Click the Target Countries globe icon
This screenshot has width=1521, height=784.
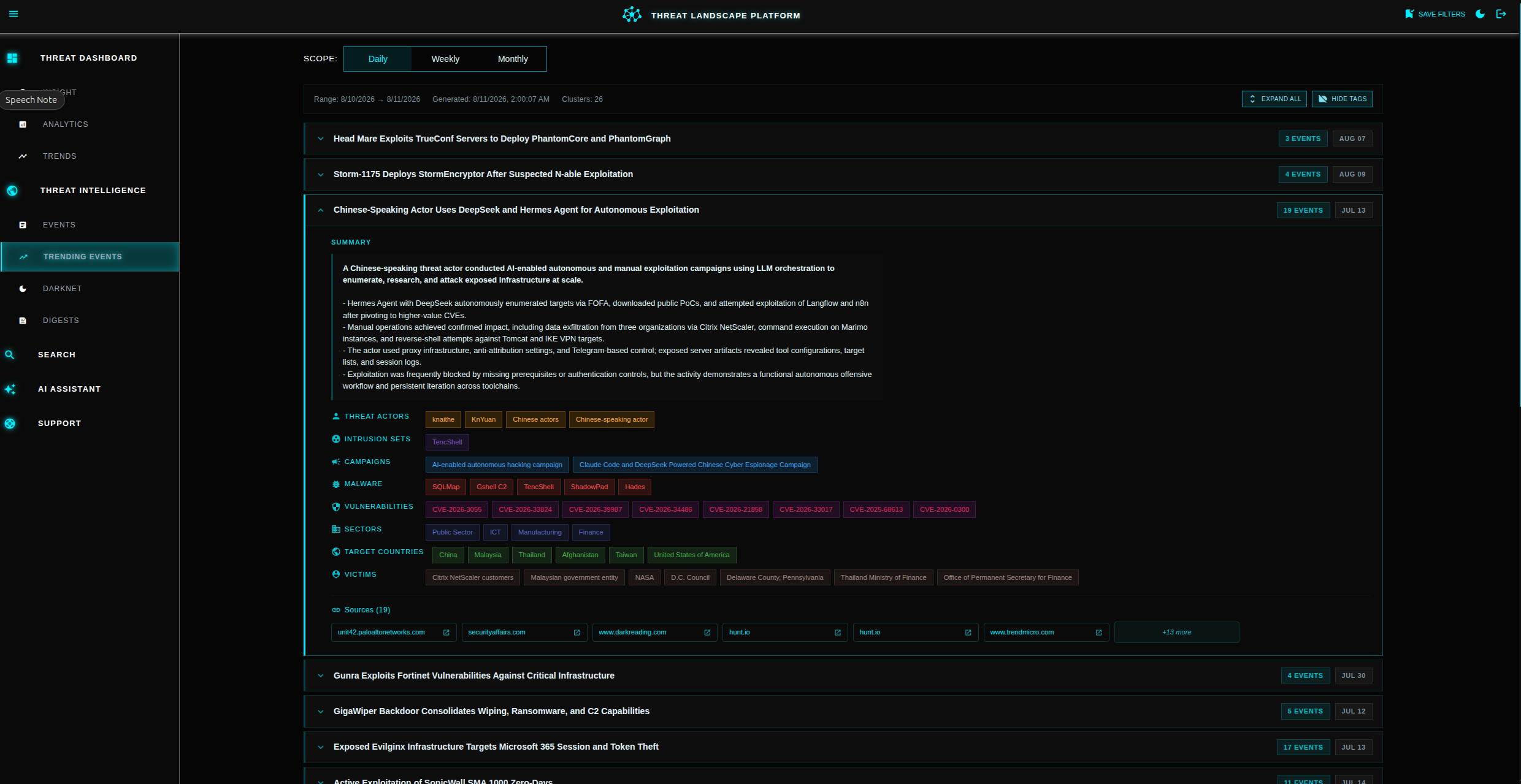pos(336,552)
